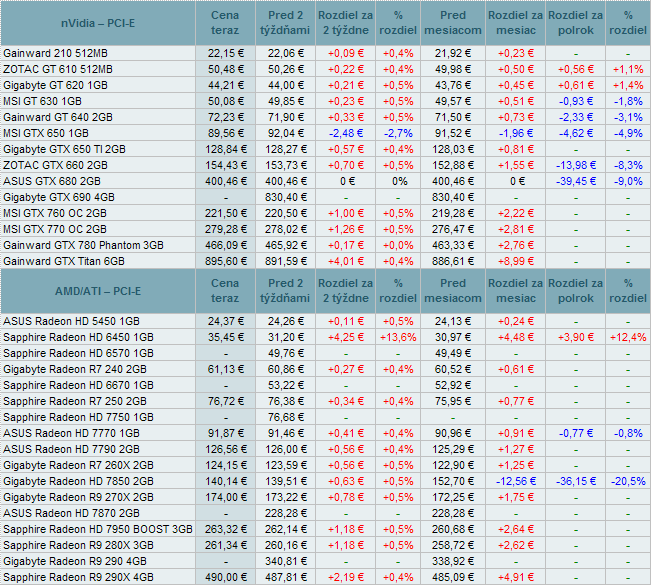651x585 pixels.
Task: Click 'MSI GTX 770 OC 2GB' name
Action: tap(55, 229)
